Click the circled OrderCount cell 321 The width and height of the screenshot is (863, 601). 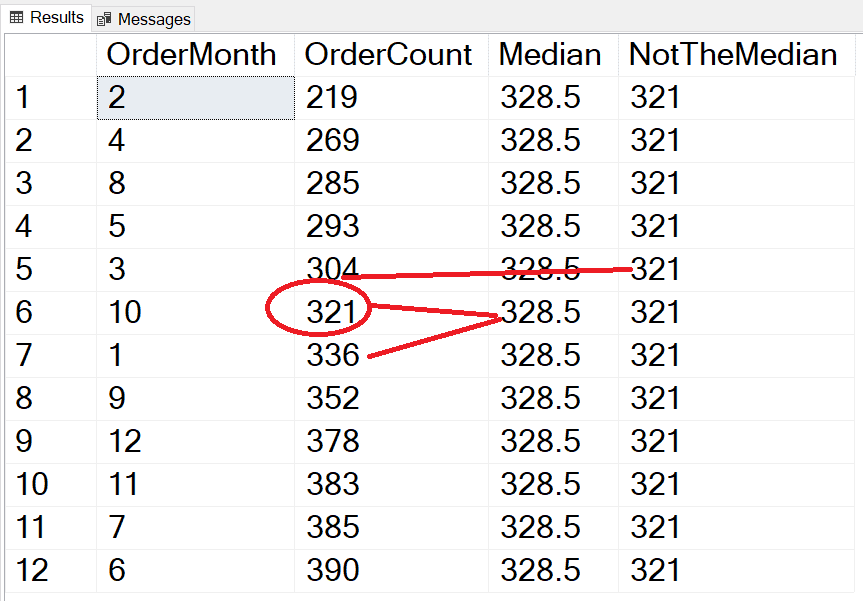pyautogui.click(x=332, y=312)
